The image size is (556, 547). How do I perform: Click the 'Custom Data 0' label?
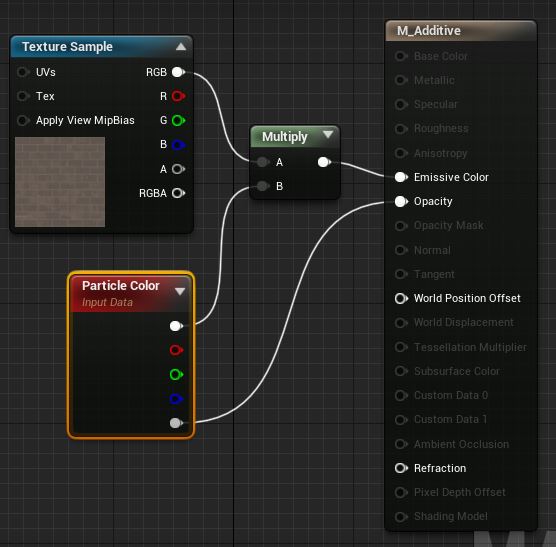coord(451,395)
